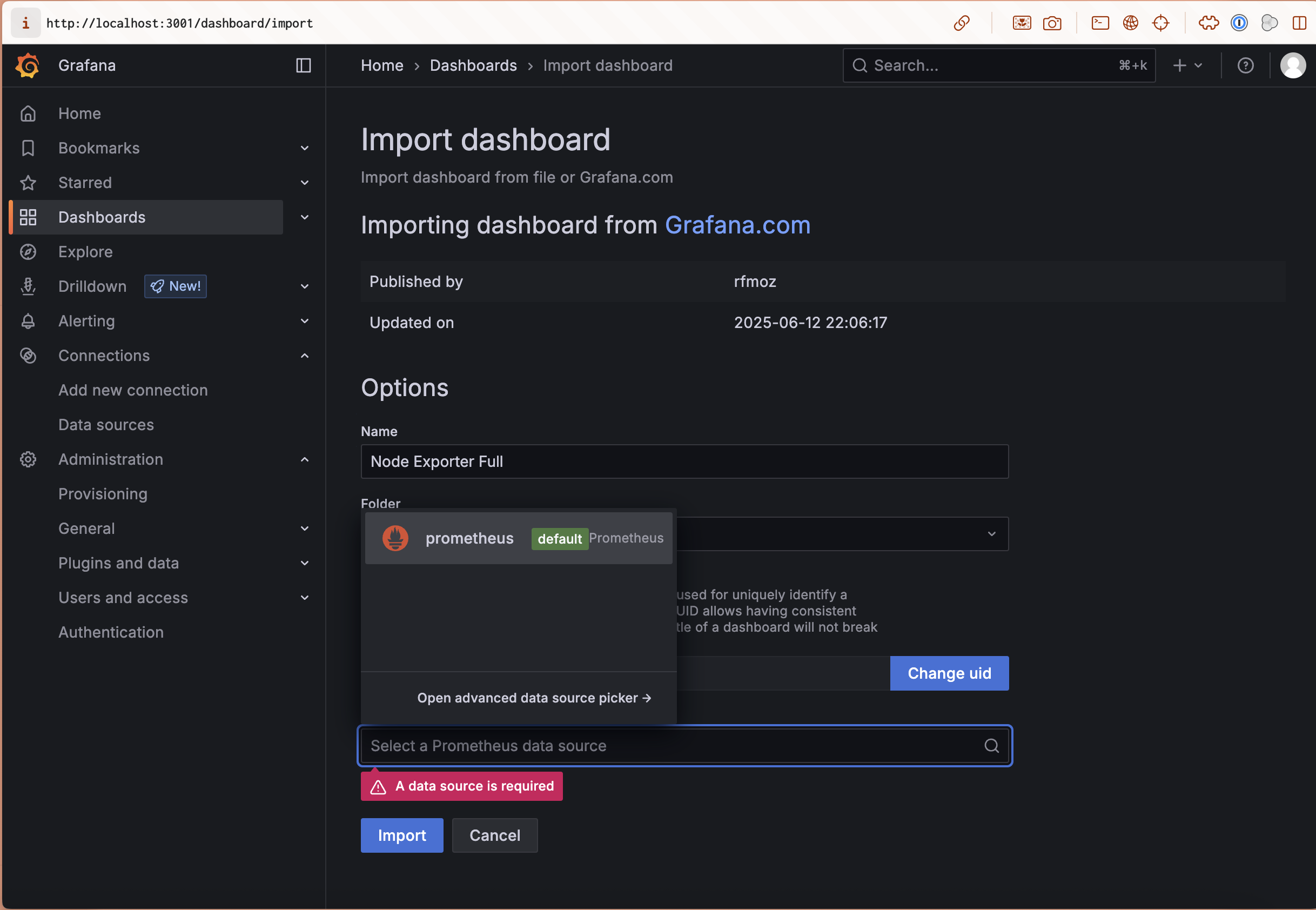Image resolution: width=1316 pixels, height=910 pixels.
Task: Click the Explore compass icon
Action: [x=28, y=252]
